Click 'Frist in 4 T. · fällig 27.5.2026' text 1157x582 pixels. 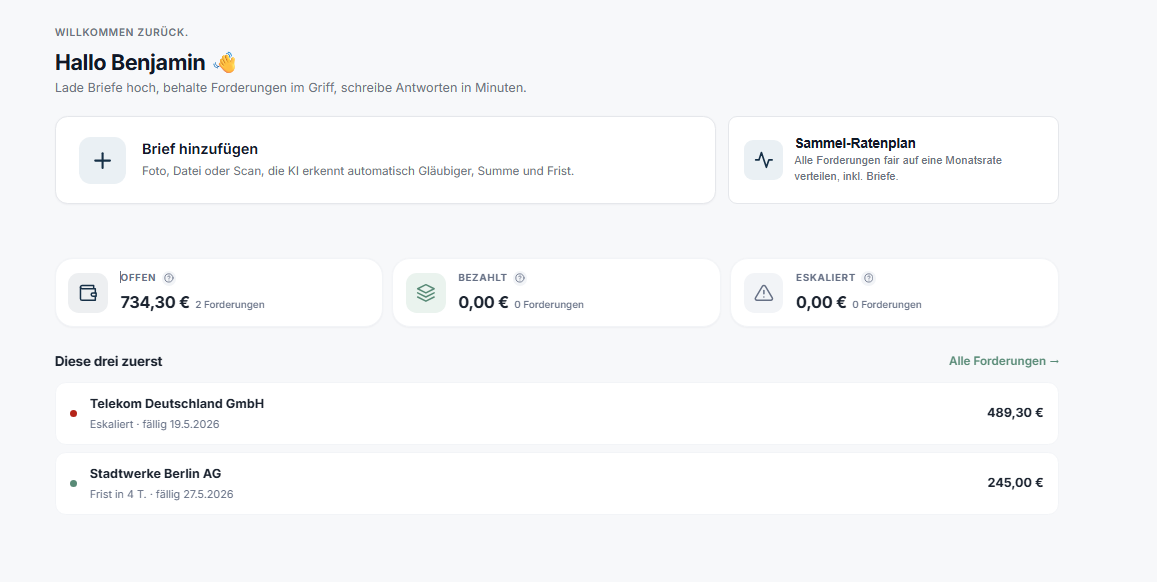[162, 494]
